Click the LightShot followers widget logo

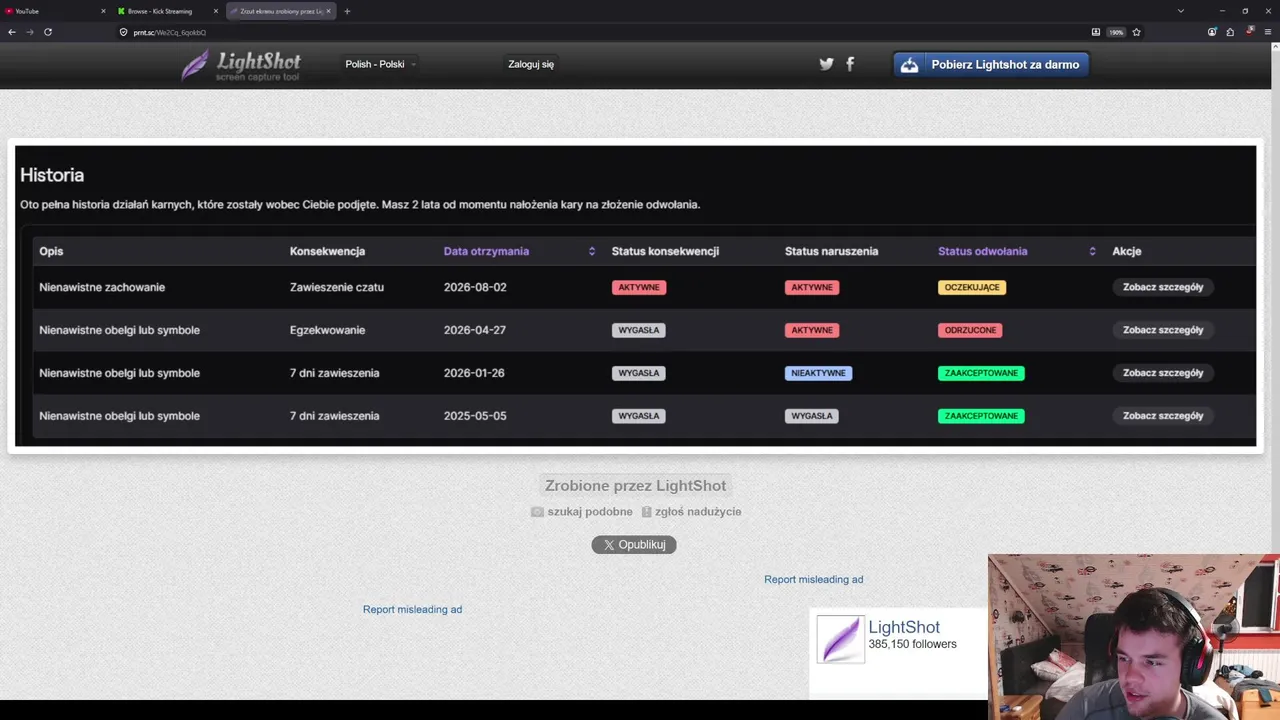841,639
